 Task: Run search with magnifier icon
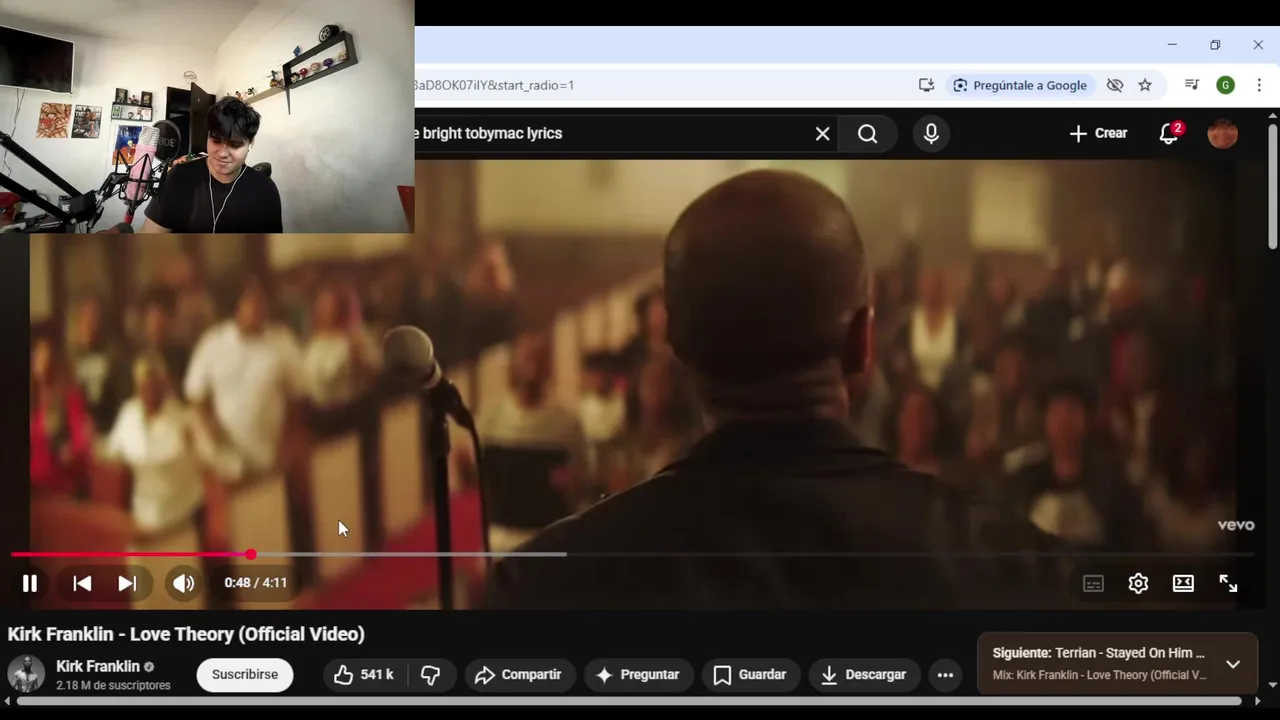(867, 134)
